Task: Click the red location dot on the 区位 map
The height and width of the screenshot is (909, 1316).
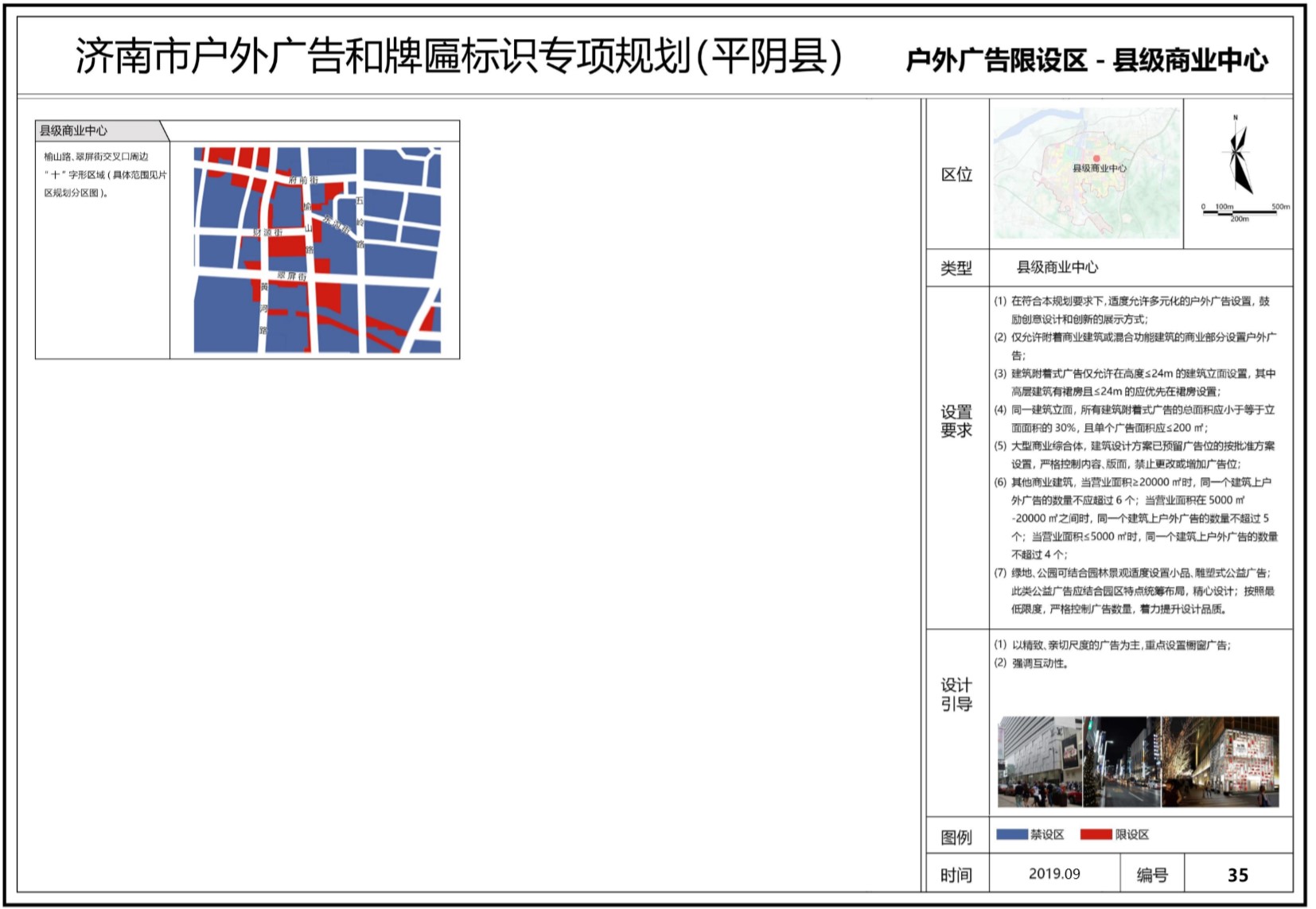Action: tap(1096, 159)
